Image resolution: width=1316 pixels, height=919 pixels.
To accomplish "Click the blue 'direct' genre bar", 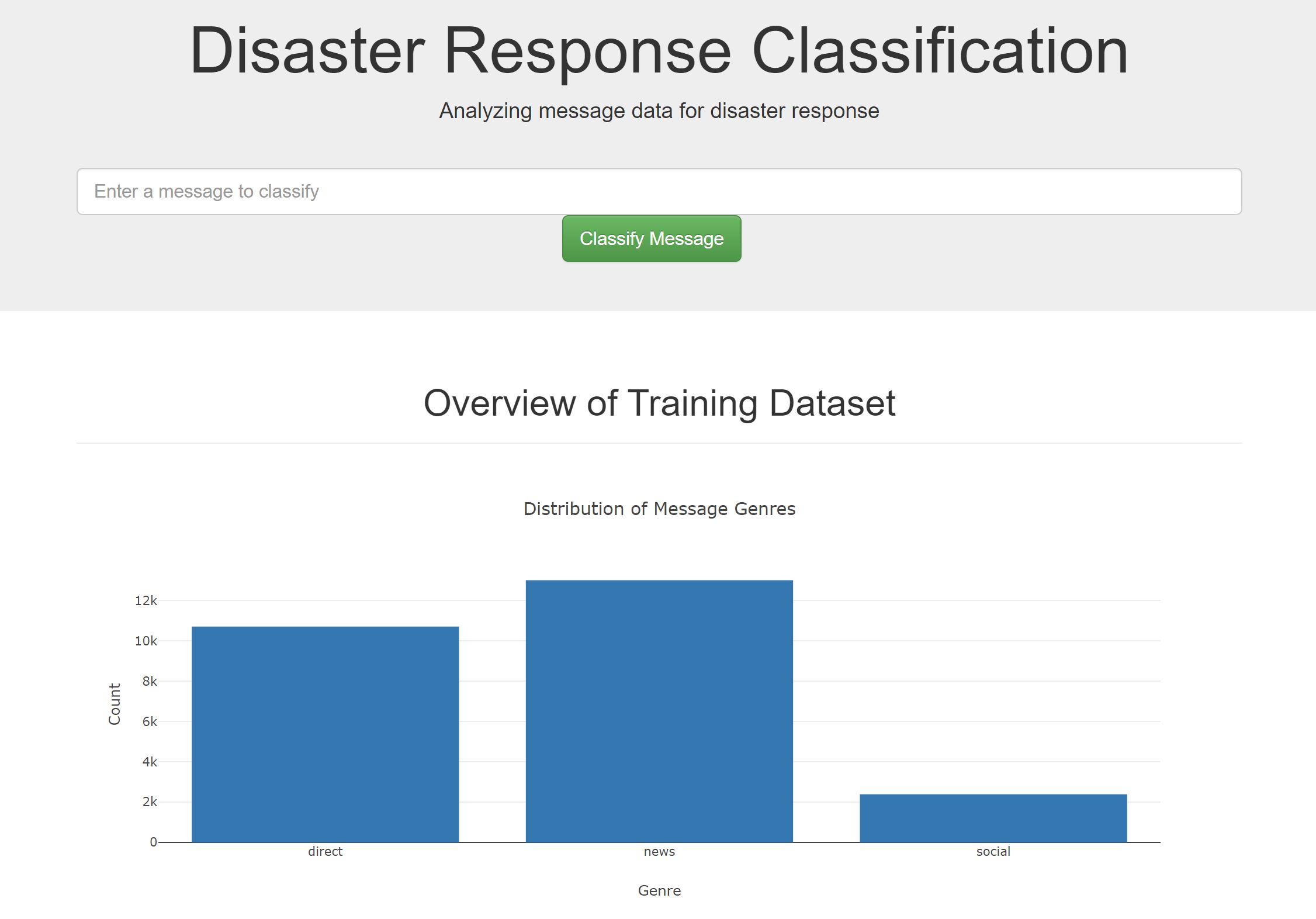I will click(325, 734).
